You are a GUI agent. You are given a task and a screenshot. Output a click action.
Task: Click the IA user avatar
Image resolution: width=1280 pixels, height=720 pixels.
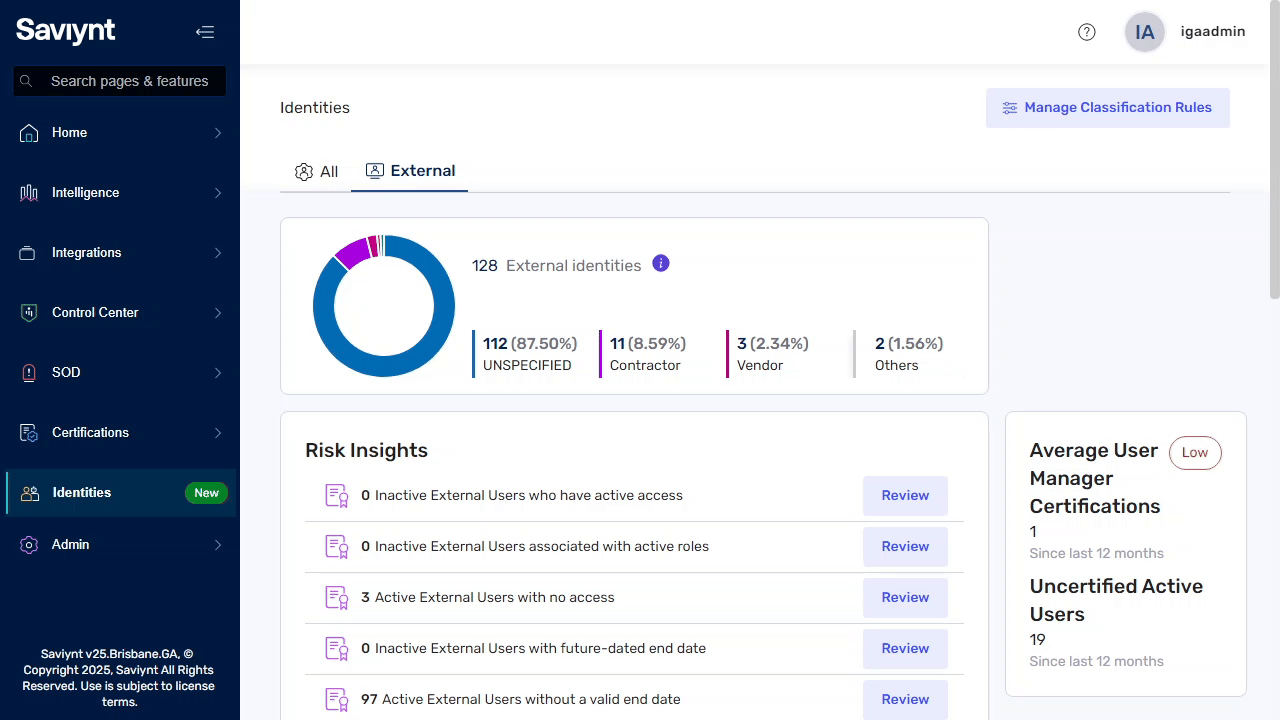click(1145, 32)
